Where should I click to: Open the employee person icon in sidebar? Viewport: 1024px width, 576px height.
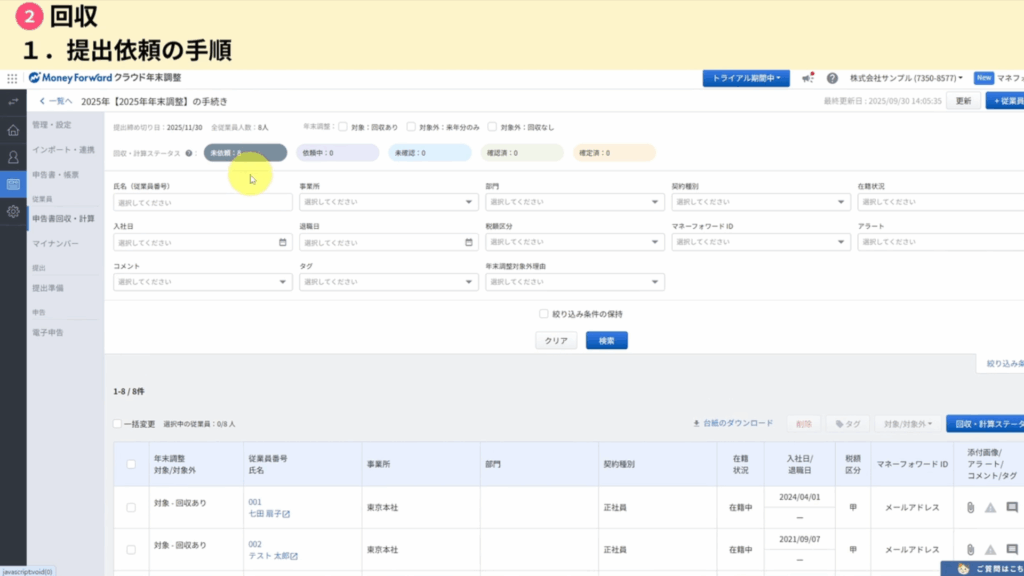(13, 157)
